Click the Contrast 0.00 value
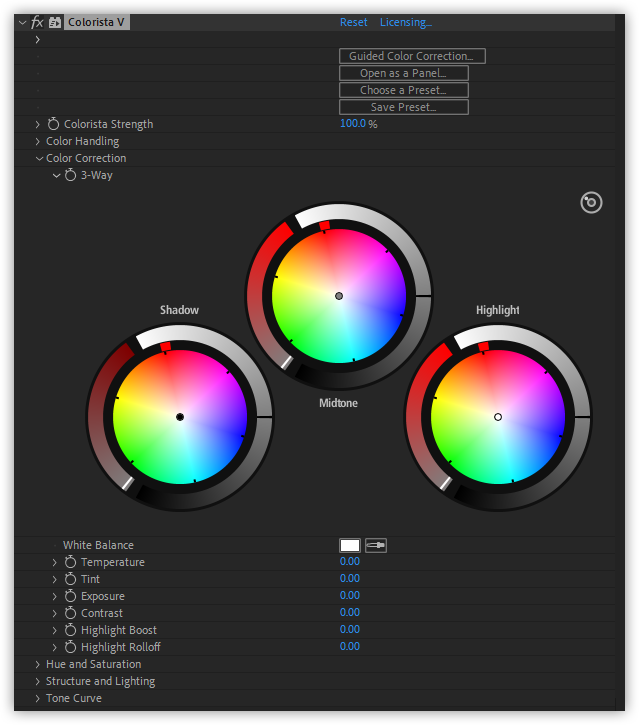 tap(350, 613)
